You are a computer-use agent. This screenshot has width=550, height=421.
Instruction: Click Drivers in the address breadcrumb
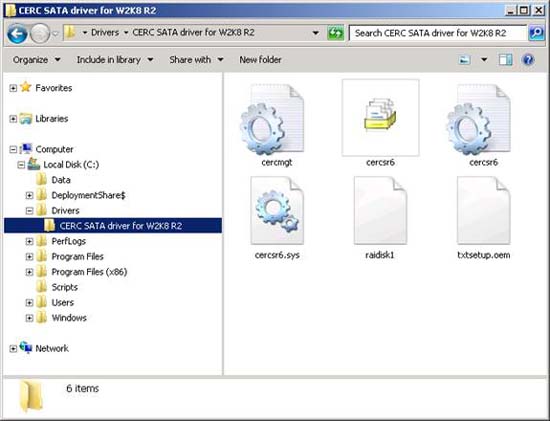click(x=105, y=33)
